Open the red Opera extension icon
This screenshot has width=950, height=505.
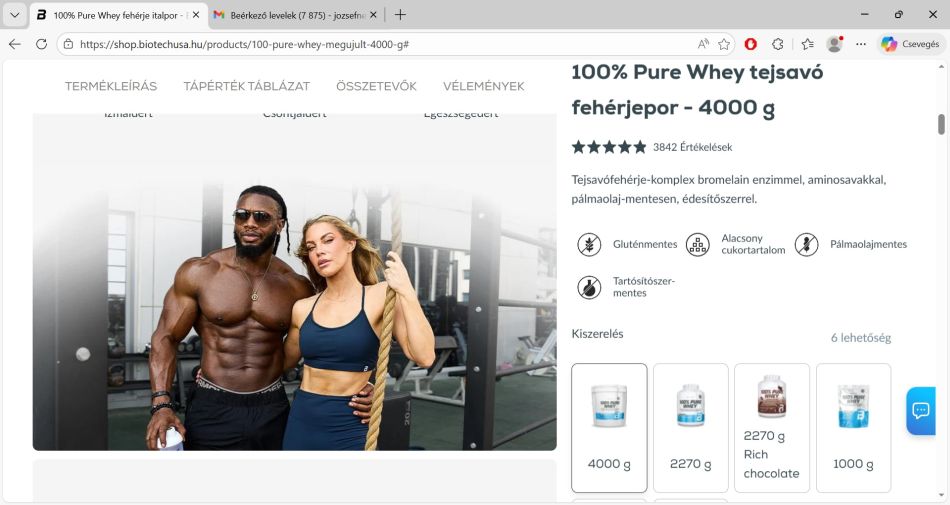[751, 44]
